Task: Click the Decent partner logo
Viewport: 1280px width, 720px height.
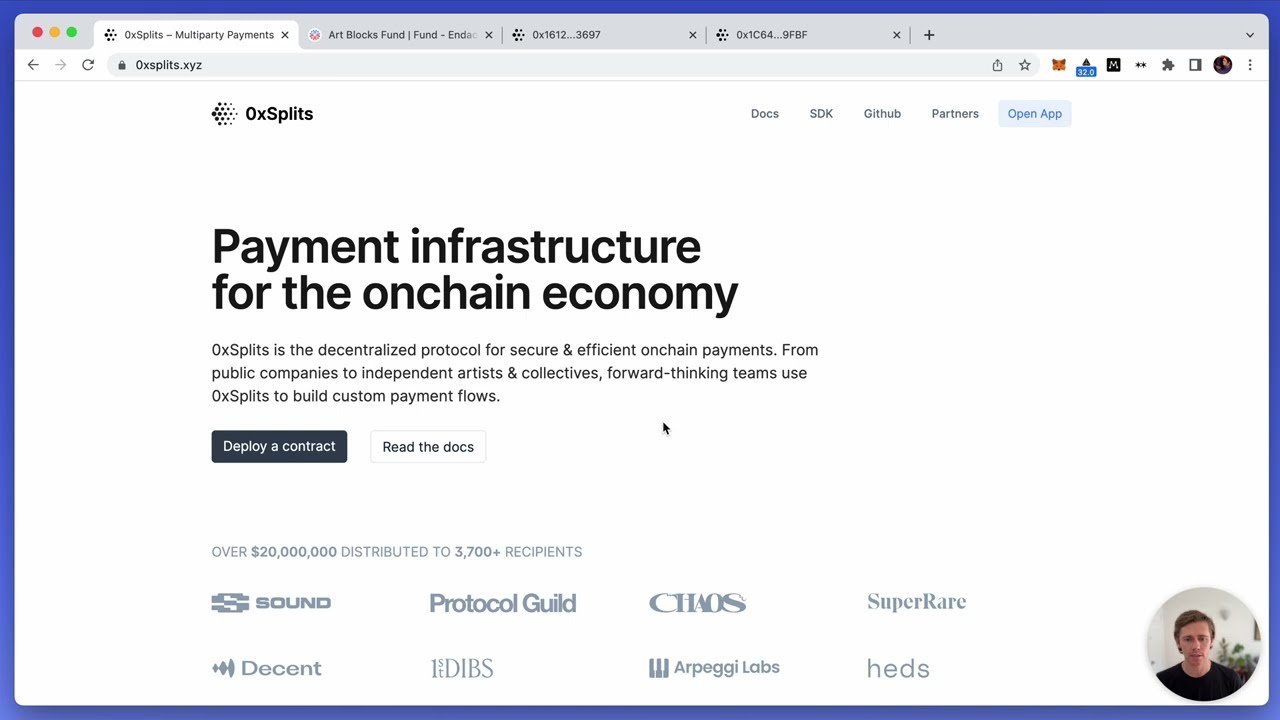Action: coord(267,668)
